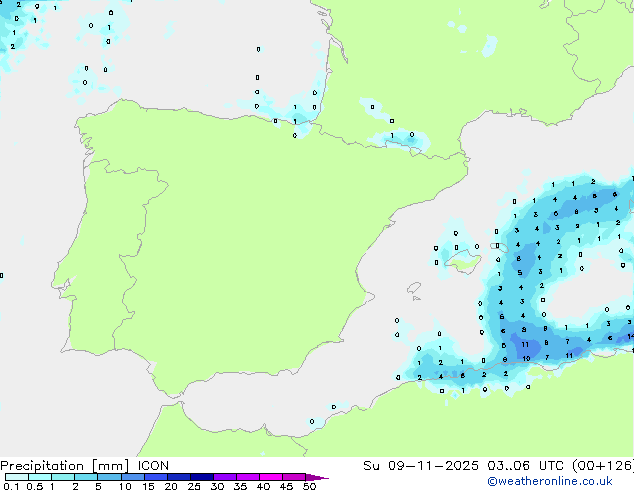634x490 pixels.
Task: Click the legend tick label '0.5'
Action: (34, 486)
